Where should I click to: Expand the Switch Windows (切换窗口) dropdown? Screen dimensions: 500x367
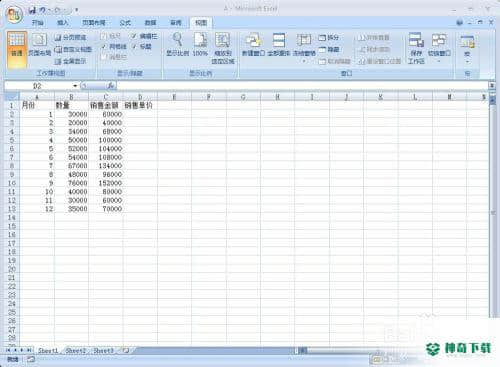click(439, 48)
